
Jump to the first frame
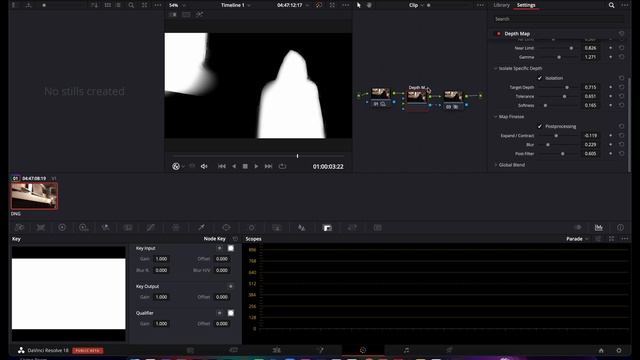click(x=222, y=167)
